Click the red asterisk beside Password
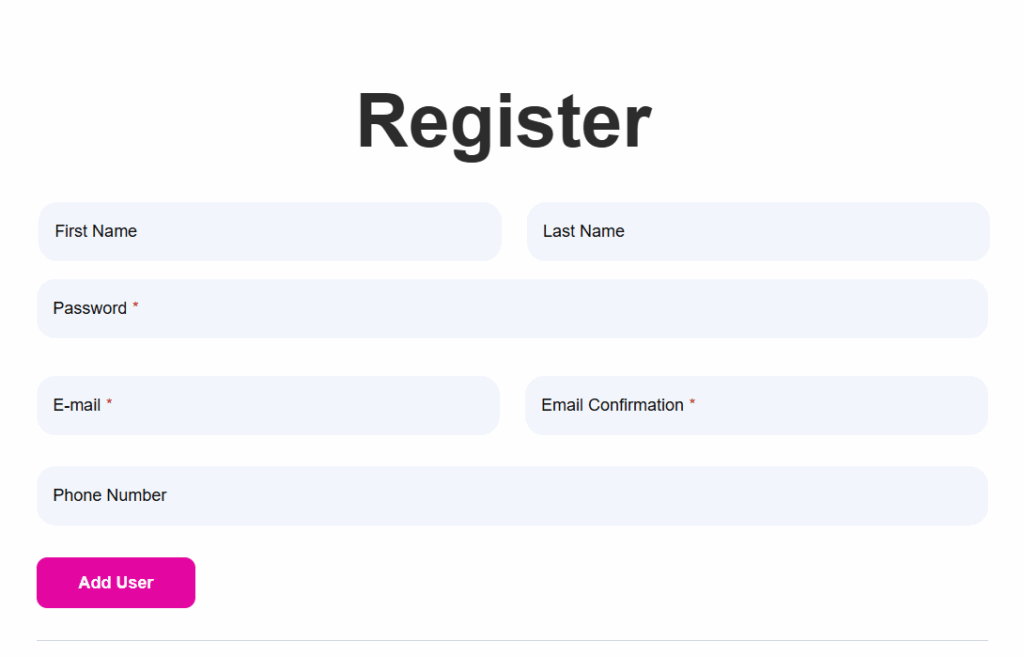Image resolution: width=1024 pixels, height=657 pixels. click(x=135, y=305)
